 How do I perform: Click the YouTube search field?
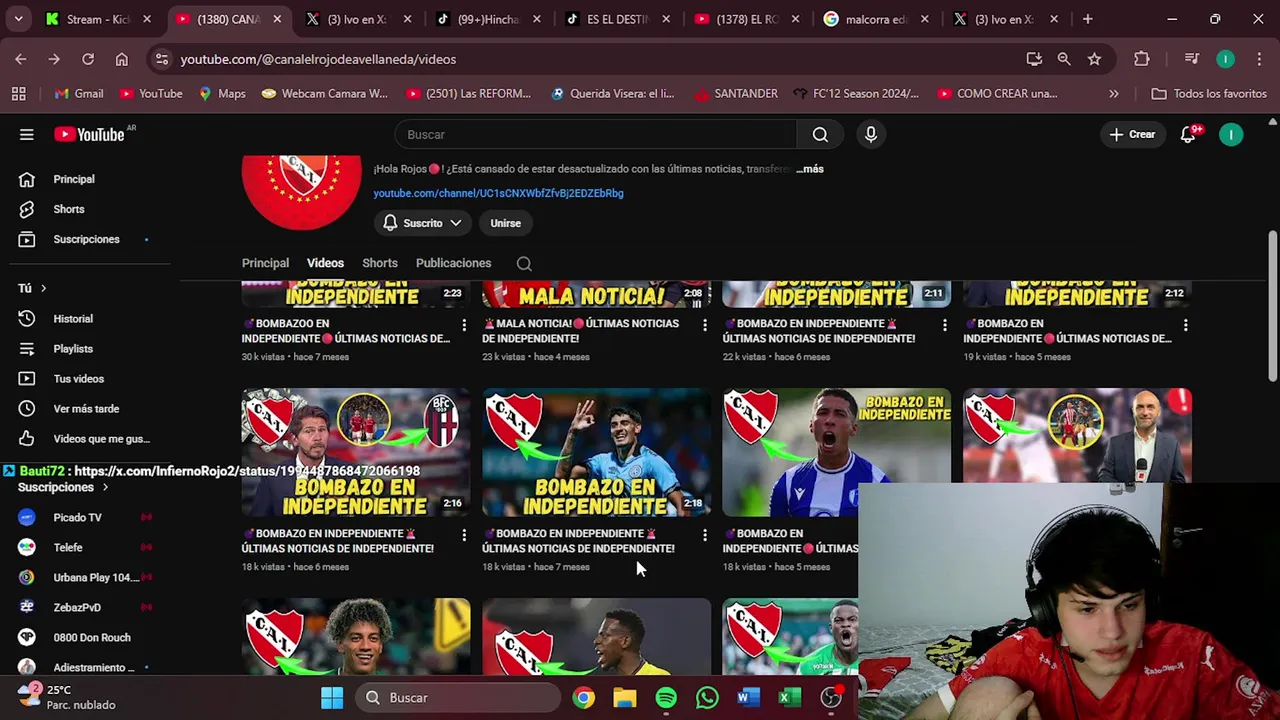click(x=595, y=134)
